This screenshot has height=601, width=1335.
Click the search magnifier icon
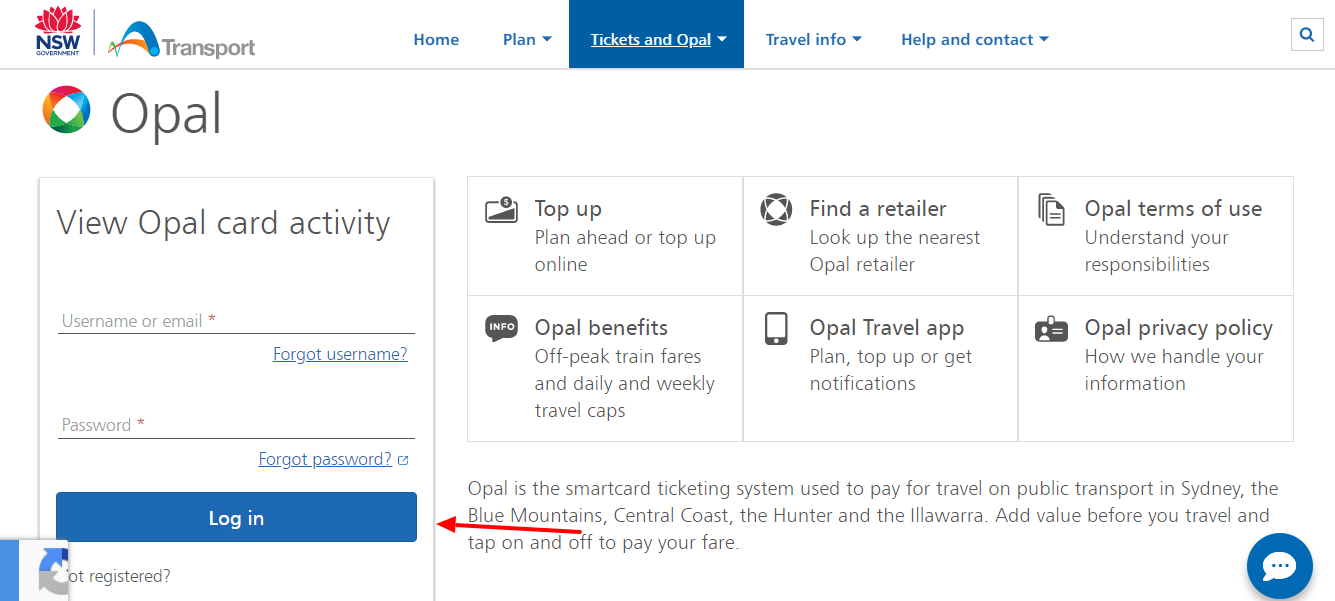tap(1307, 33)
